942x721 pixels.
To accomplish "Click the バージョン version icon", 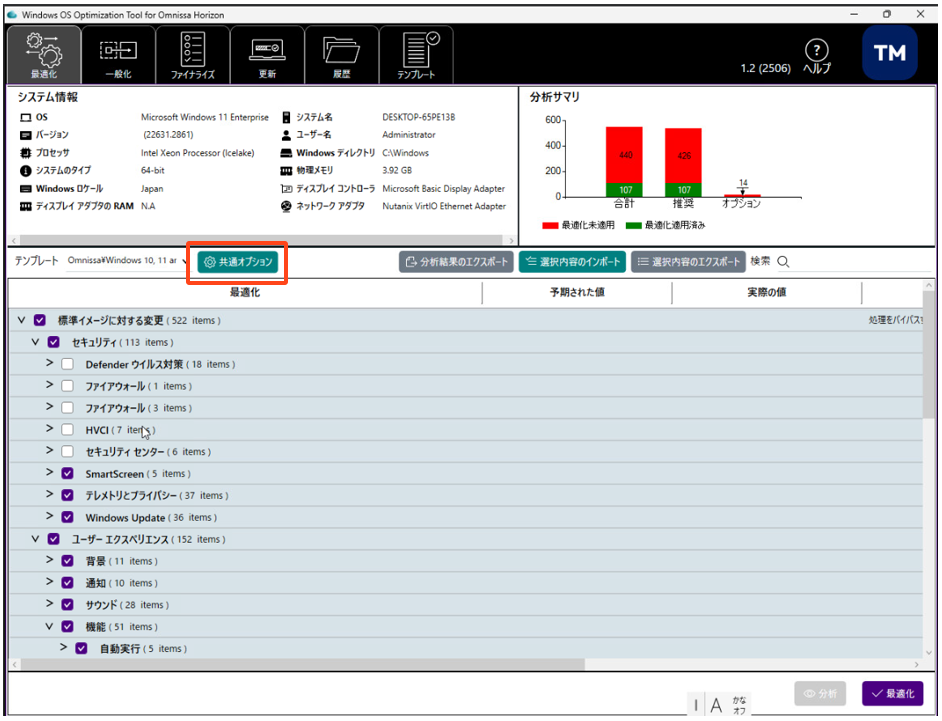I will pos(25,135).
